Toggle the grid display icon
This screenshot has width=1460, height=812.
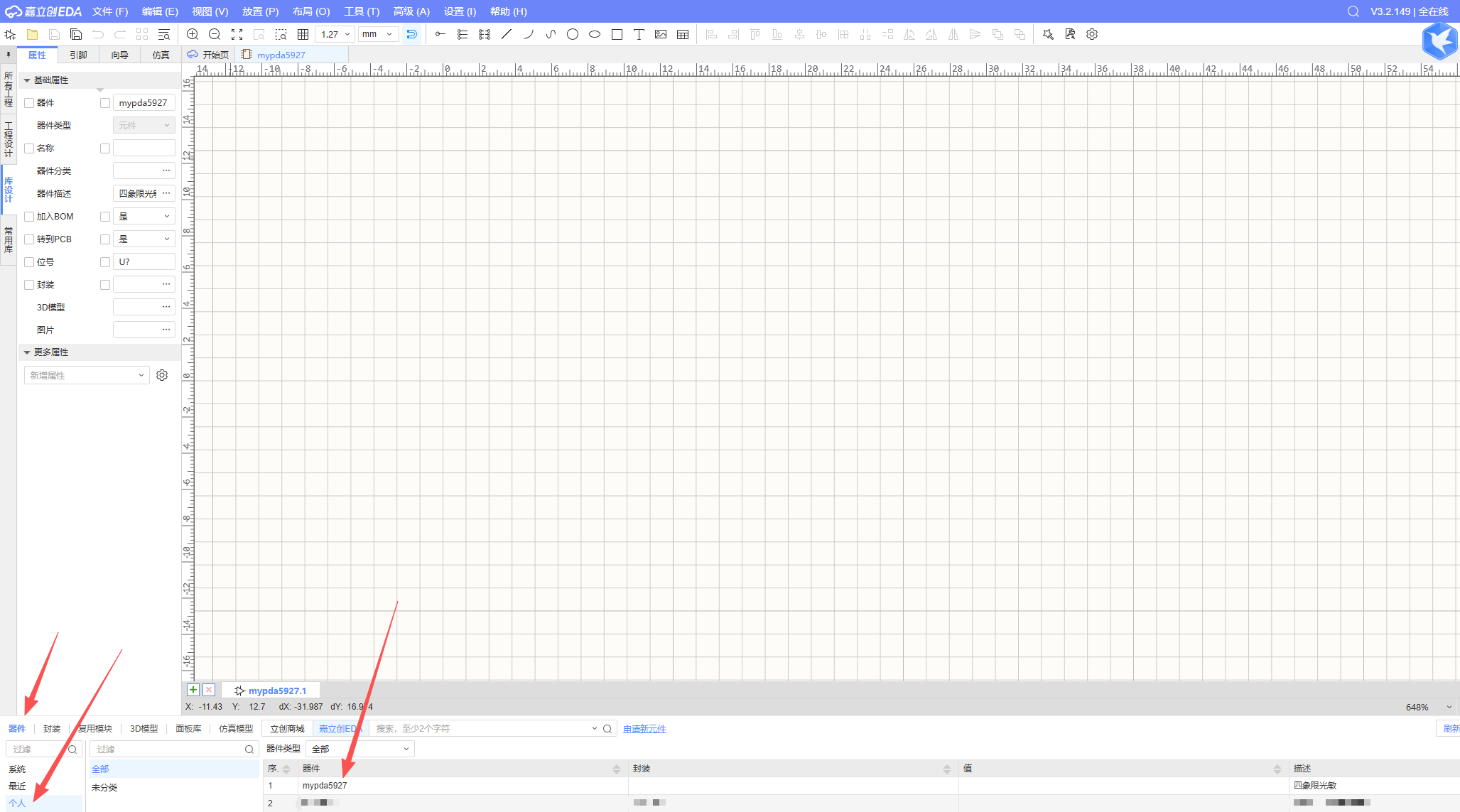[x=303, y=34]
